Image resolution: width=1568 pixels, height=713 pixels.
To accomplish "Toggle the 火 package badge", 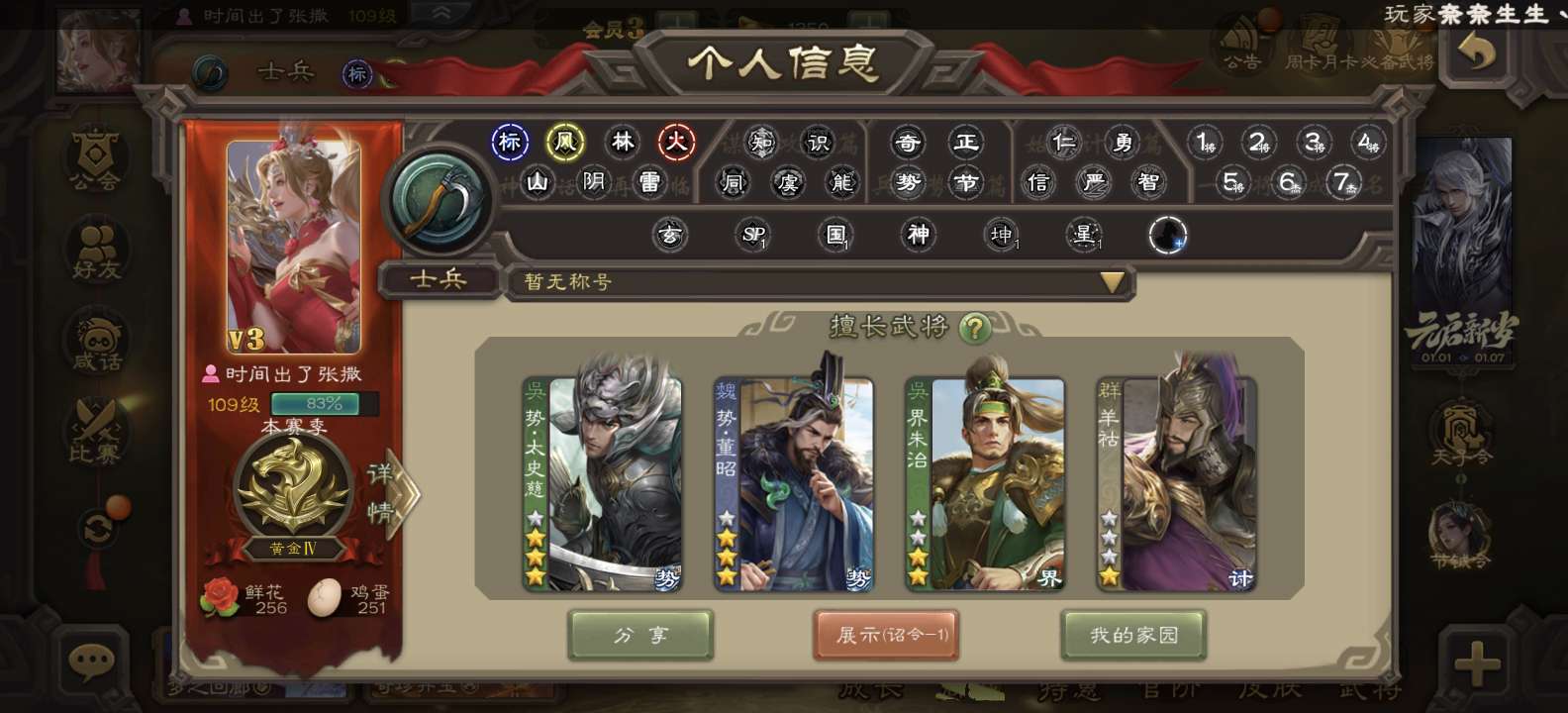I will 677,143.
